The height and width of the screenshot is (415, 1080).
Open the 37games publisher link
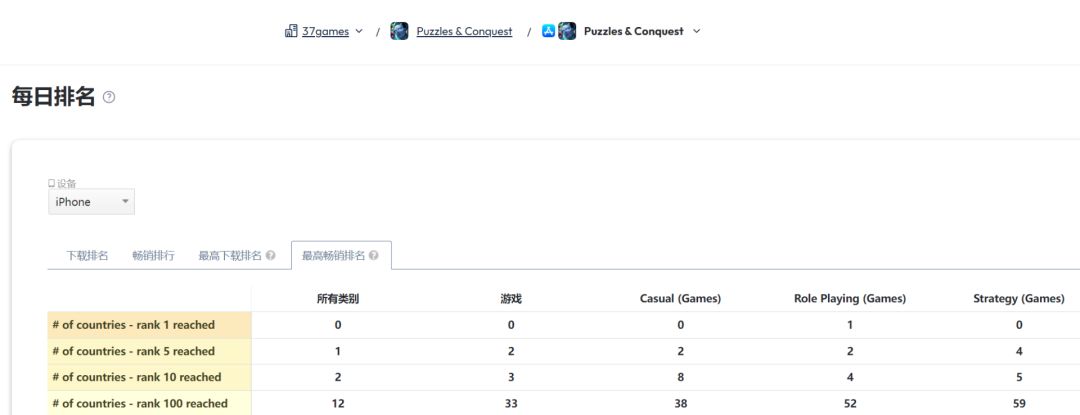click(x=325, y=31)
